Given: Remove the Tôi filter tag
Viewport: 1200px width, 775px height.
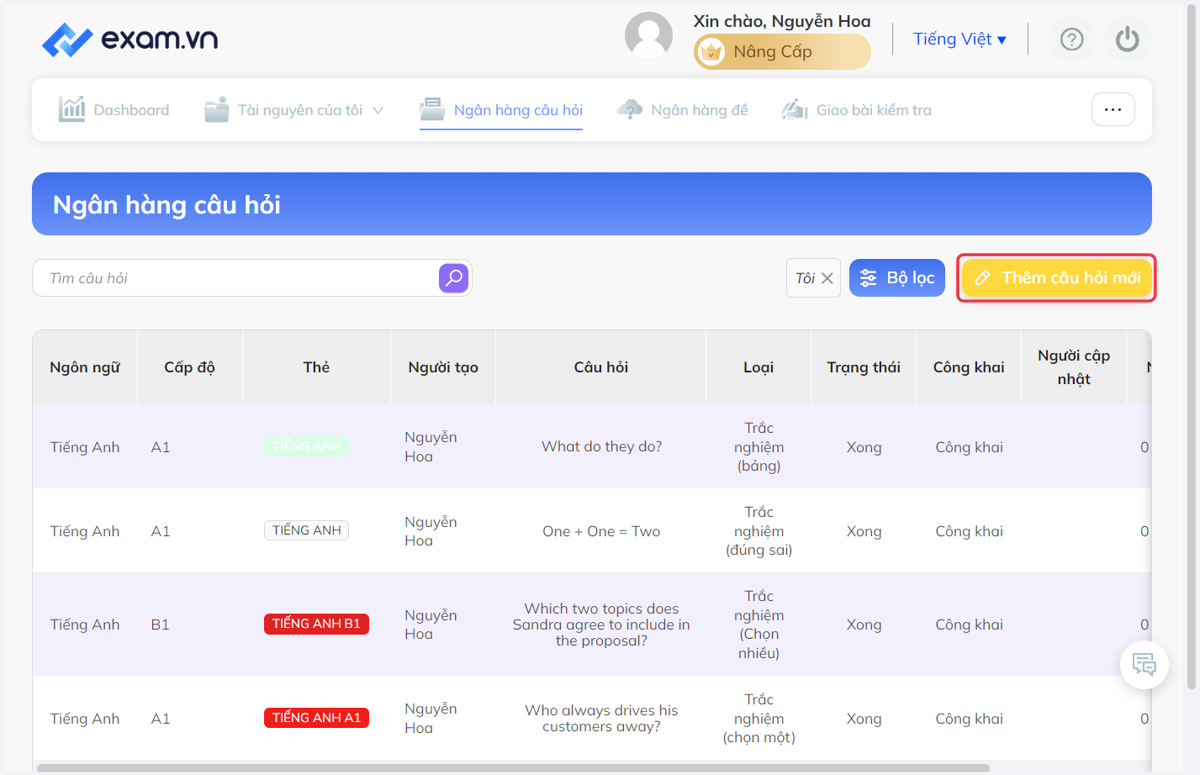Looking at the screenshot, I should [x=827, y=279].
